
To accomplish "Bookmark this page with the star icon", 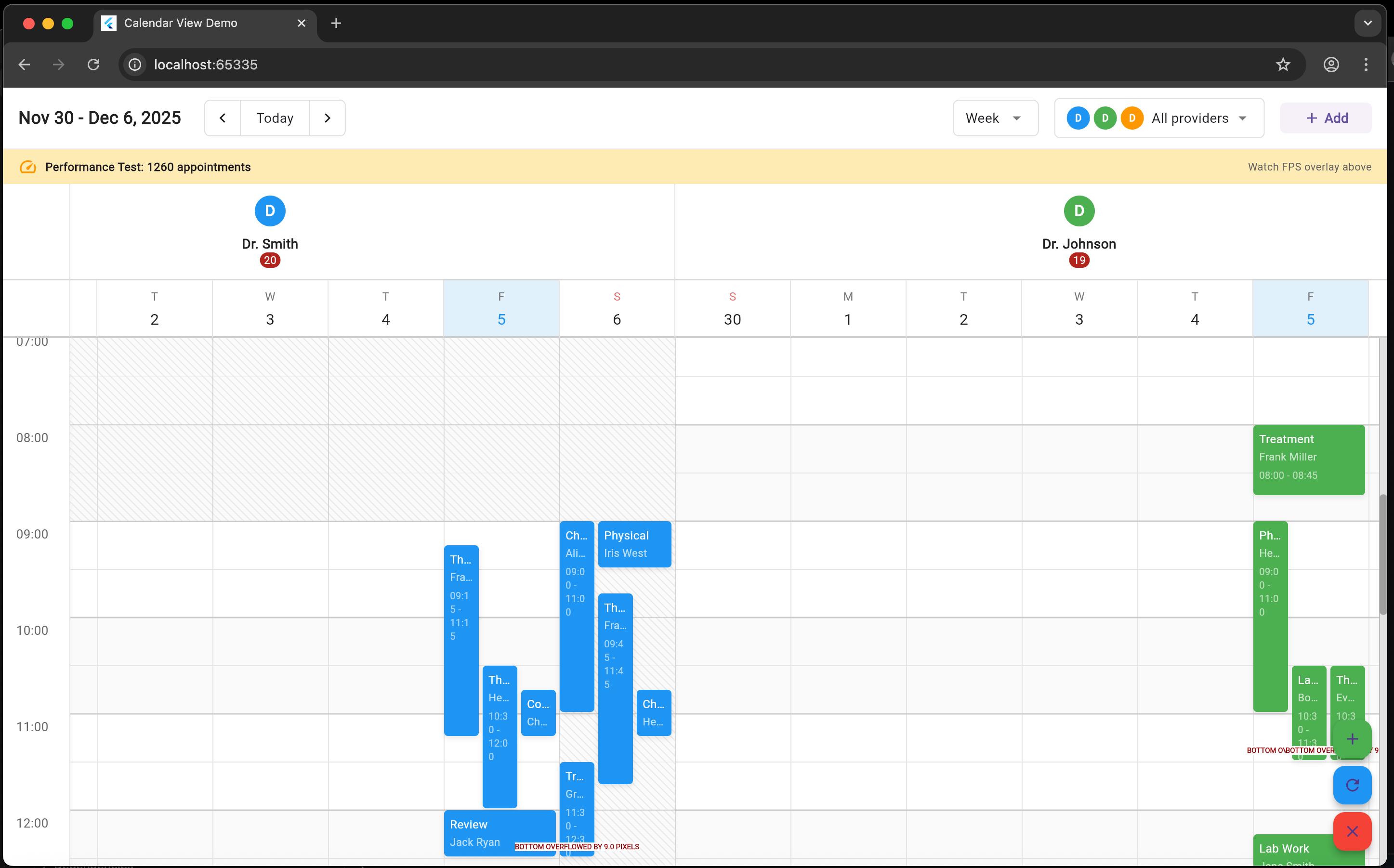I will [1283, 65].
